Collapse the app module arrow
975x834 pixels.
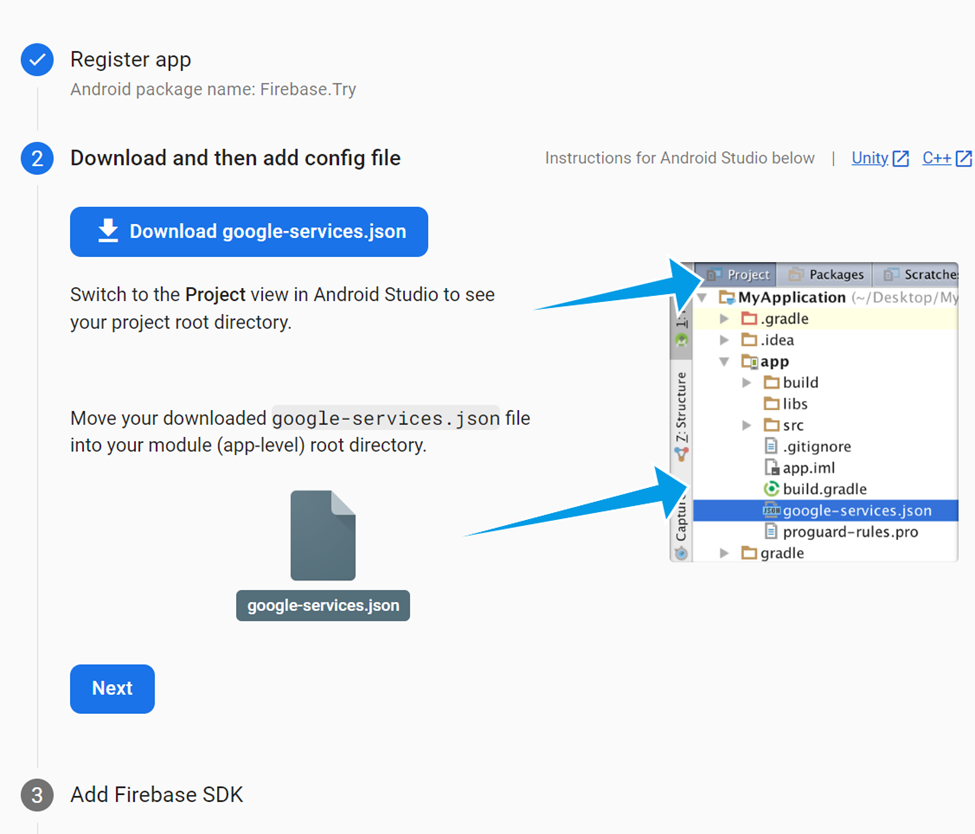tap(724, 361)
